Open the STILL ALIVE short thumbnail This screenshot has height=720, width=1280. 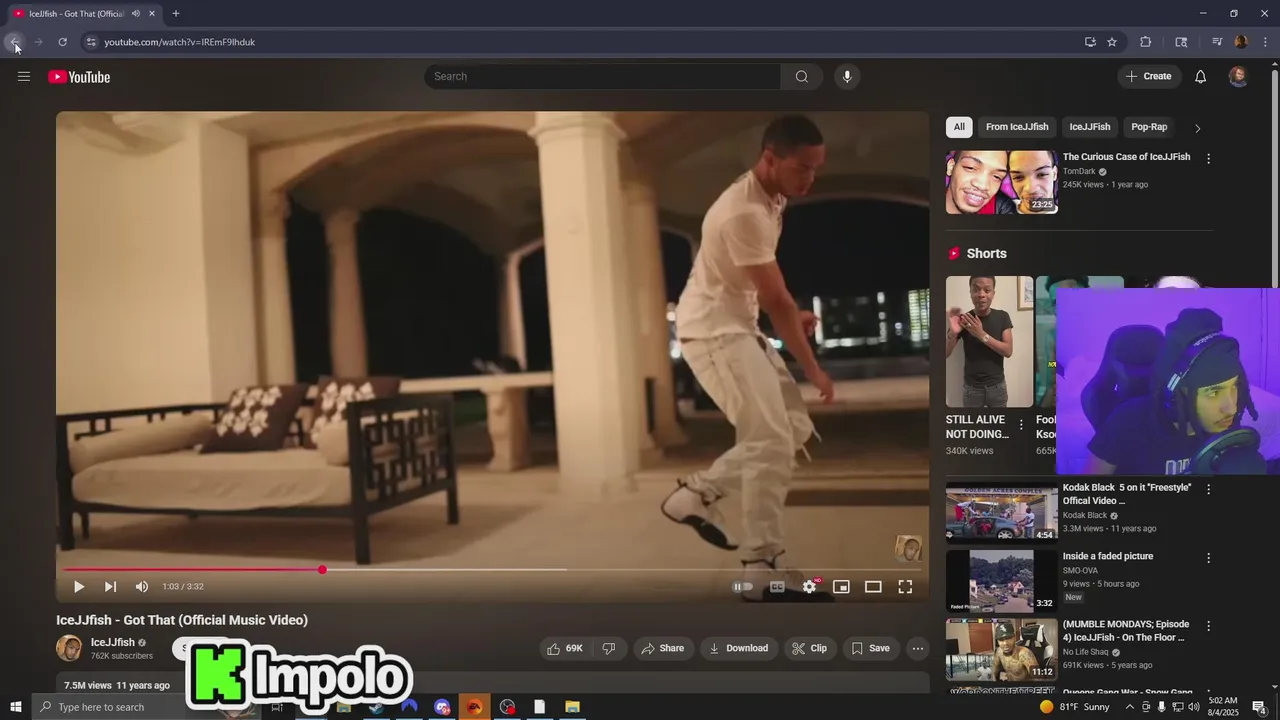[989, 342]
